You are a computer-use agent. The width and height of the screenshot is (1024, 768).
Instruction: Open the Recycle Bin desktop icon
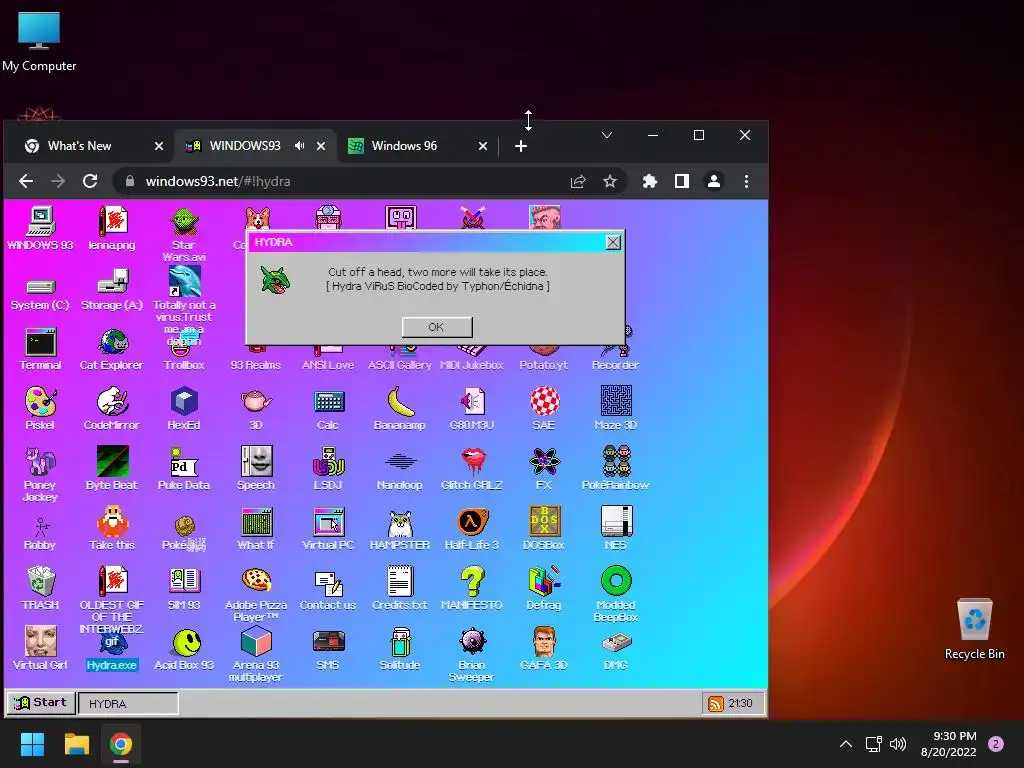pyautogui.click(x=974, y=629)
